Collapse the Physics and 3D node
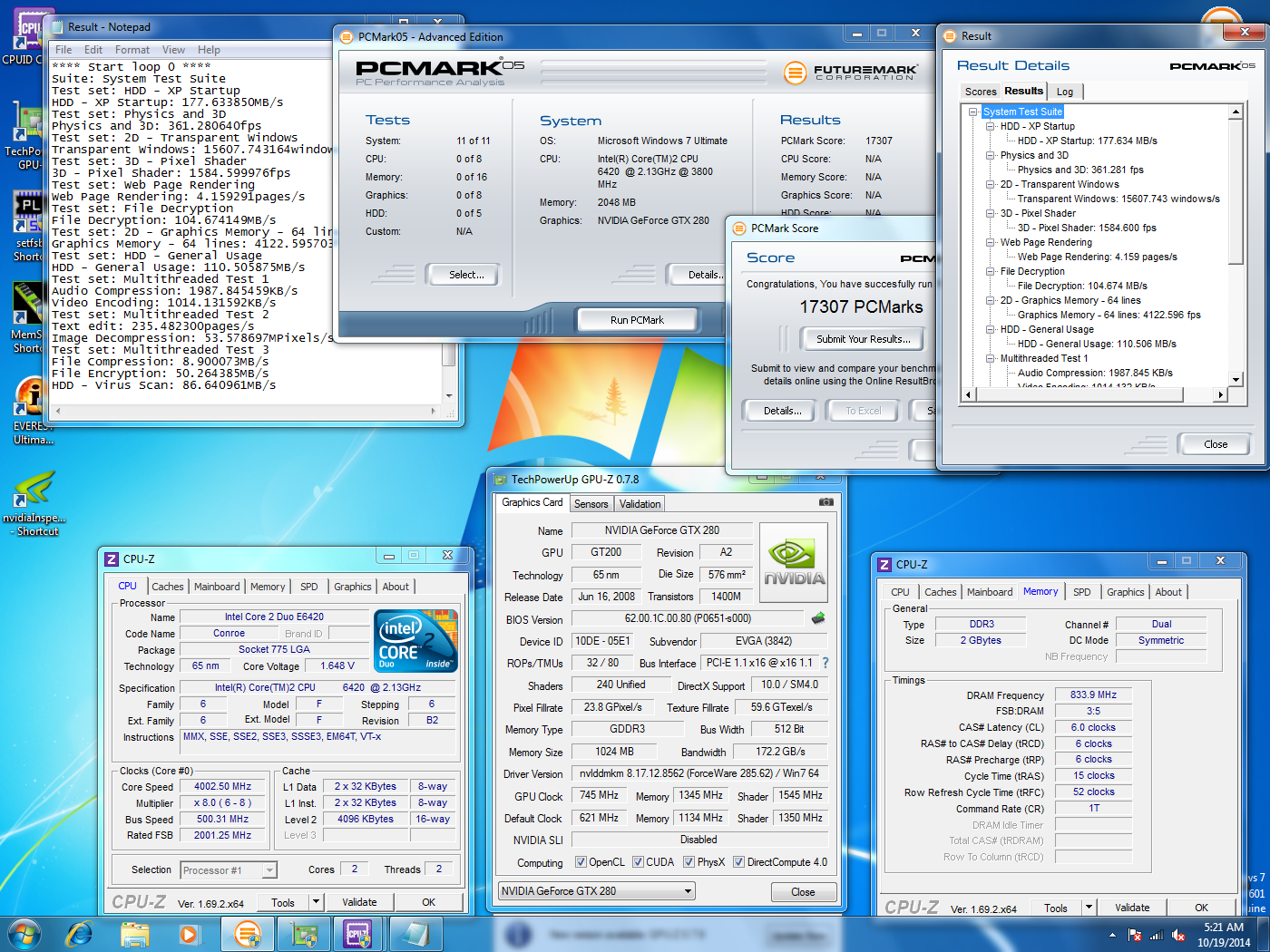This screenshot has width=1270, height=952. click(991, 155)
